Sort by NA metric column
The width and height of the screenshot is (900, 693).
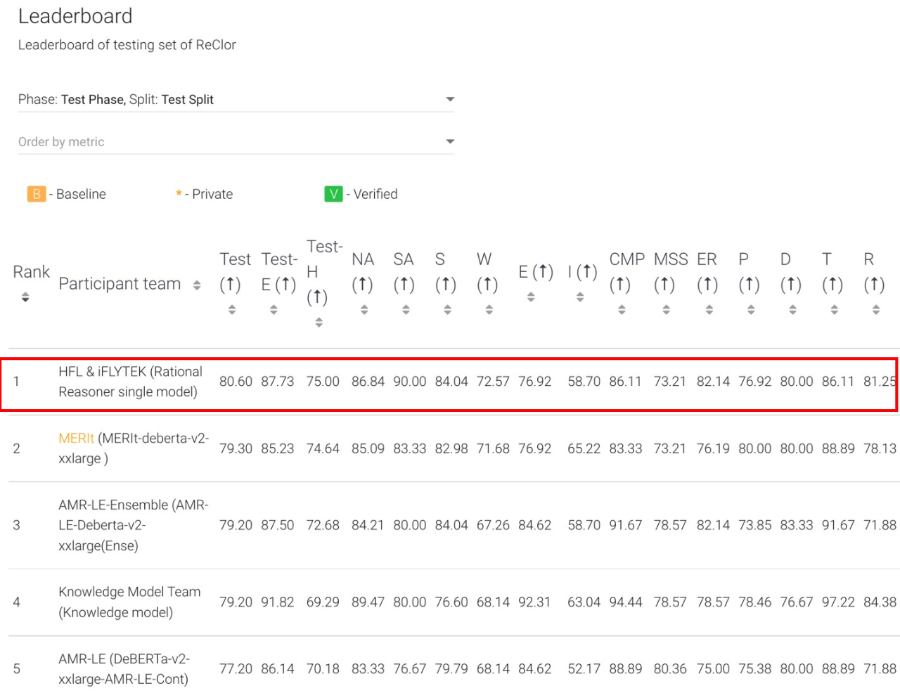364,309
